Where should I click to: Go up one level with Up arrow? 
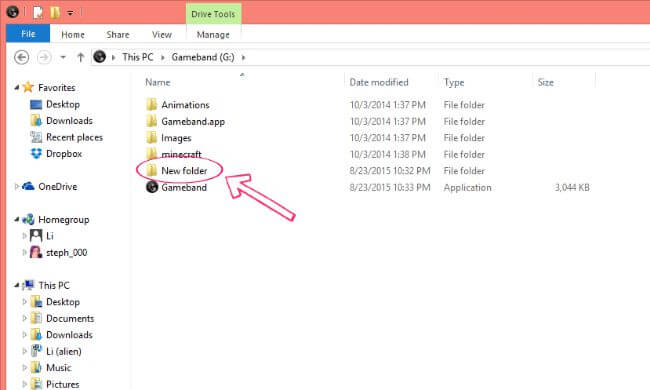(x=81, y=57)
